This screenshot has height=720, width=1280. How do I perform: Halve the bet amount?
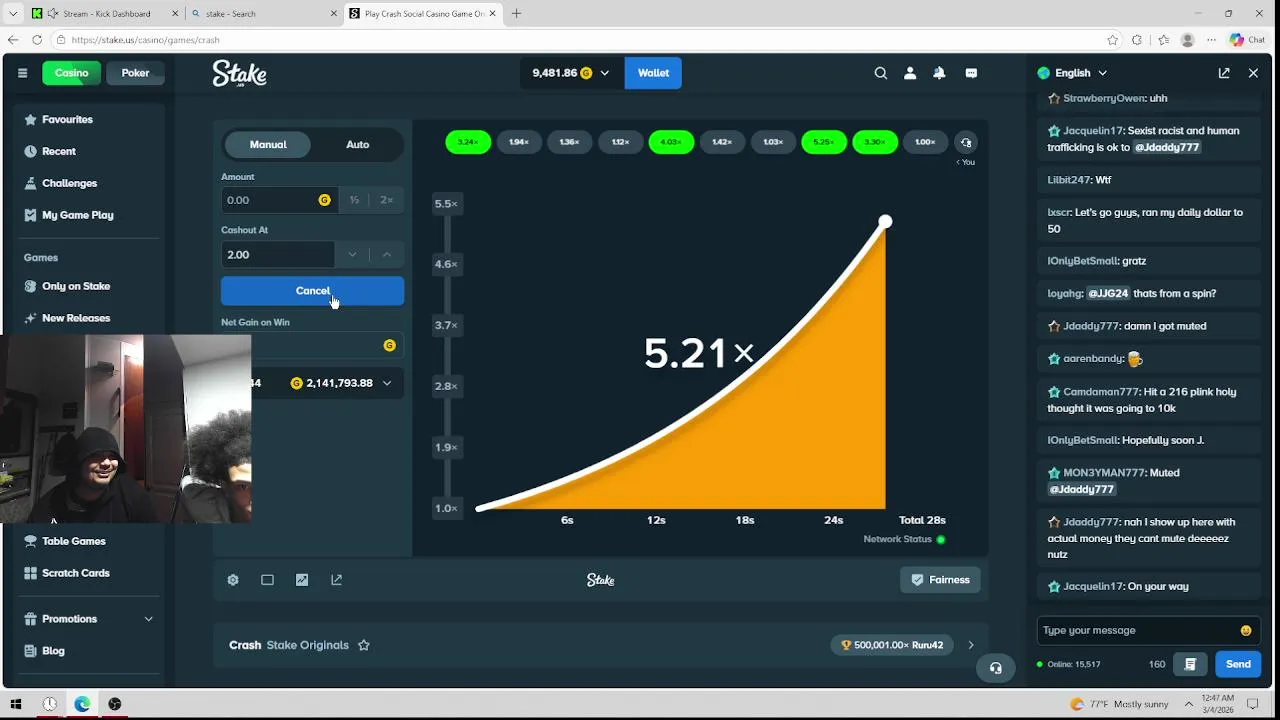coord(354,200)
